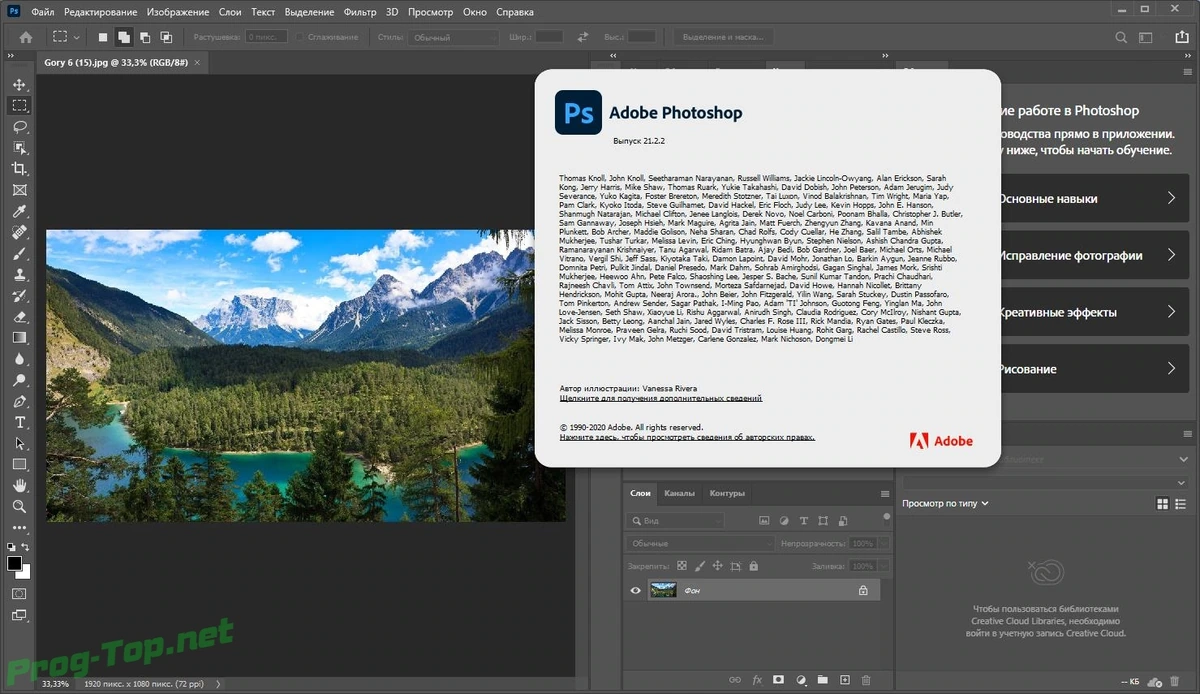This screenshot has height=694, width=1200.
Task: Select the Path Selection tool
Action: (x=19, y=444)
